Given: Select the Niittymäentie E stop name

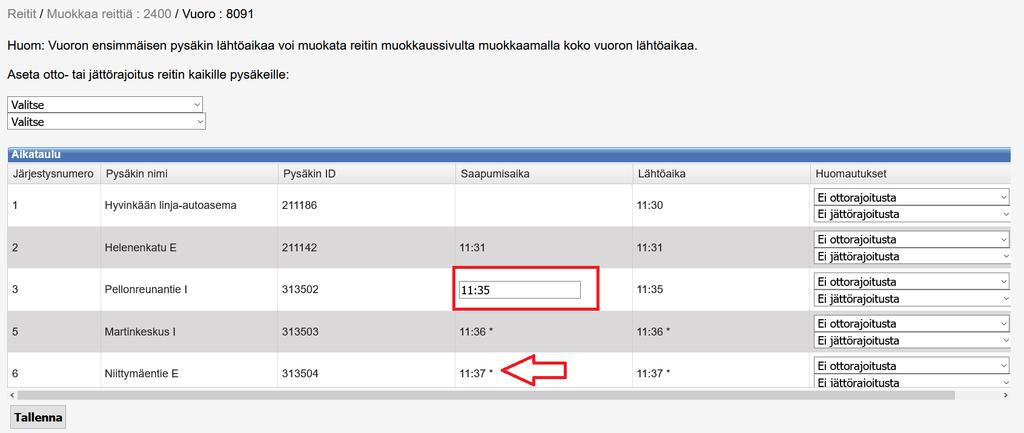Looking at the screenshot, I should (x=142, y=374).
